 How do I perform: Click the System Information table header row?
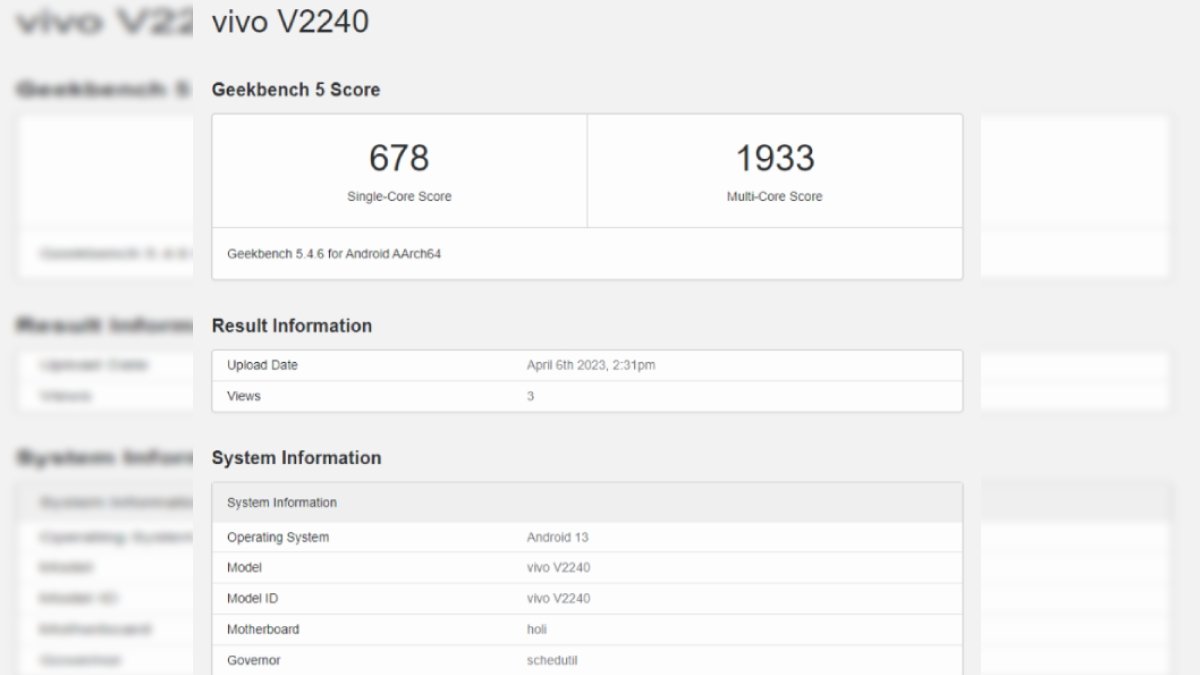[x=587, y=502]
